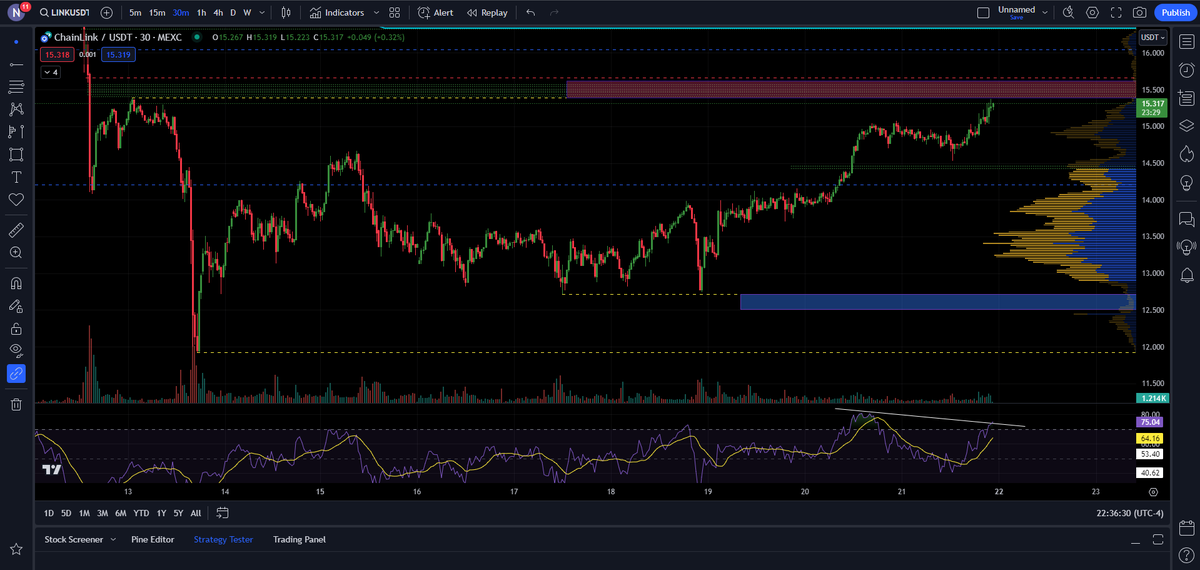Open favorites toolbar star icon

click(16, 549)
